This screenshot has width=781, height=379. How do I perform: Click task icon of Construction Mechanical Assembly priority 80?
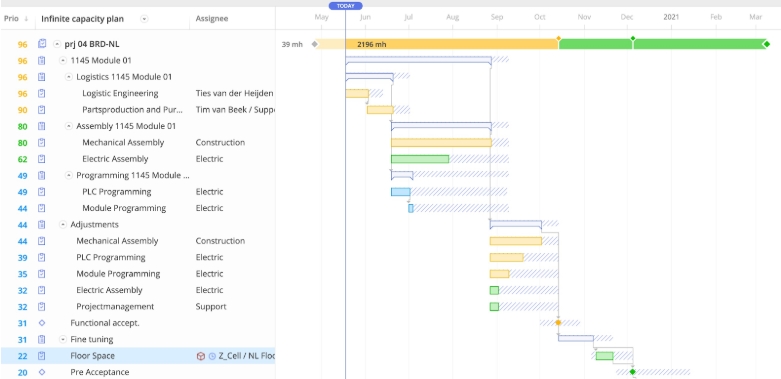click(x=42, y=143)
